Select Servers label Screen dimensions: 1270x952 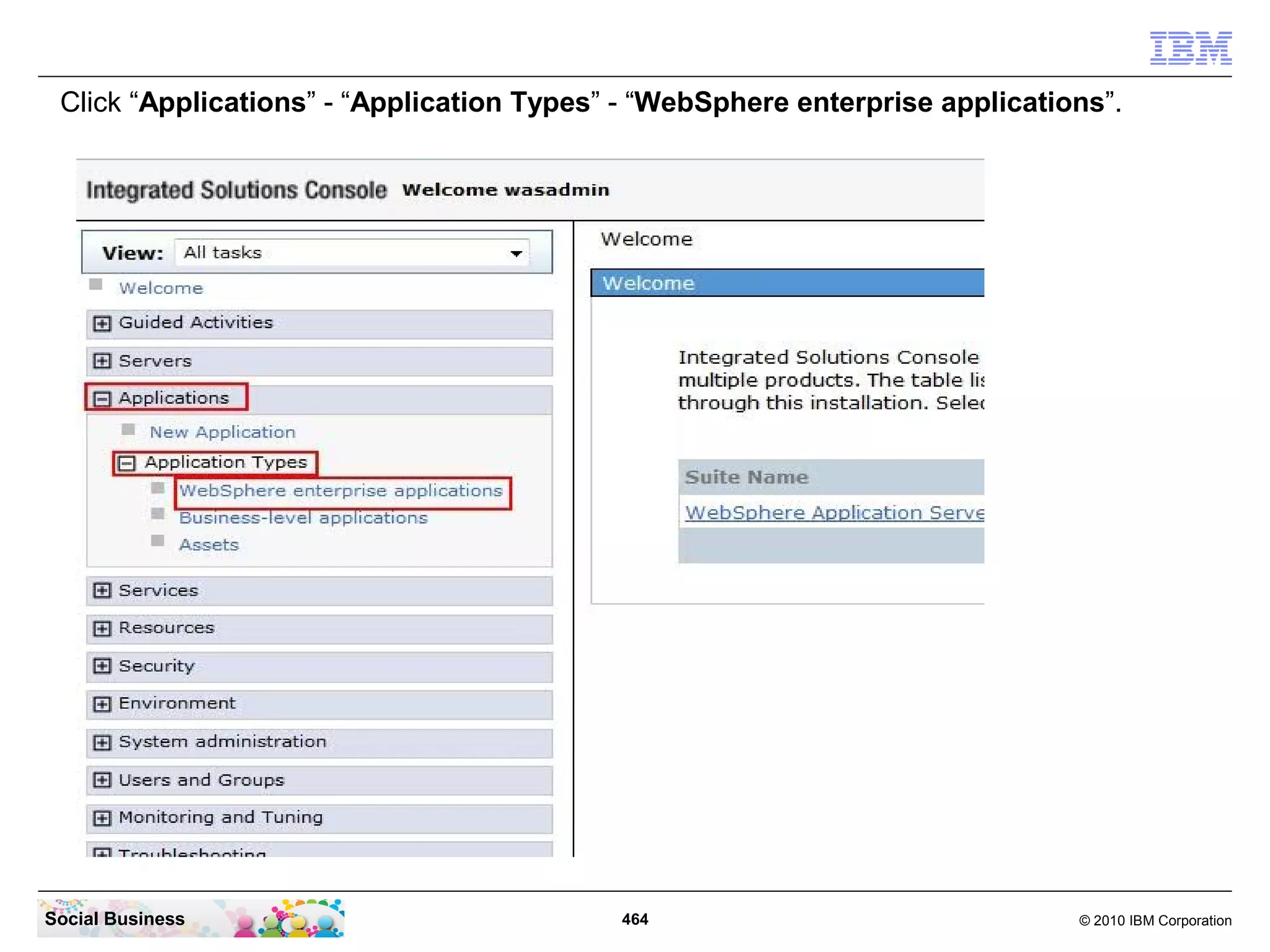point(155,361)
